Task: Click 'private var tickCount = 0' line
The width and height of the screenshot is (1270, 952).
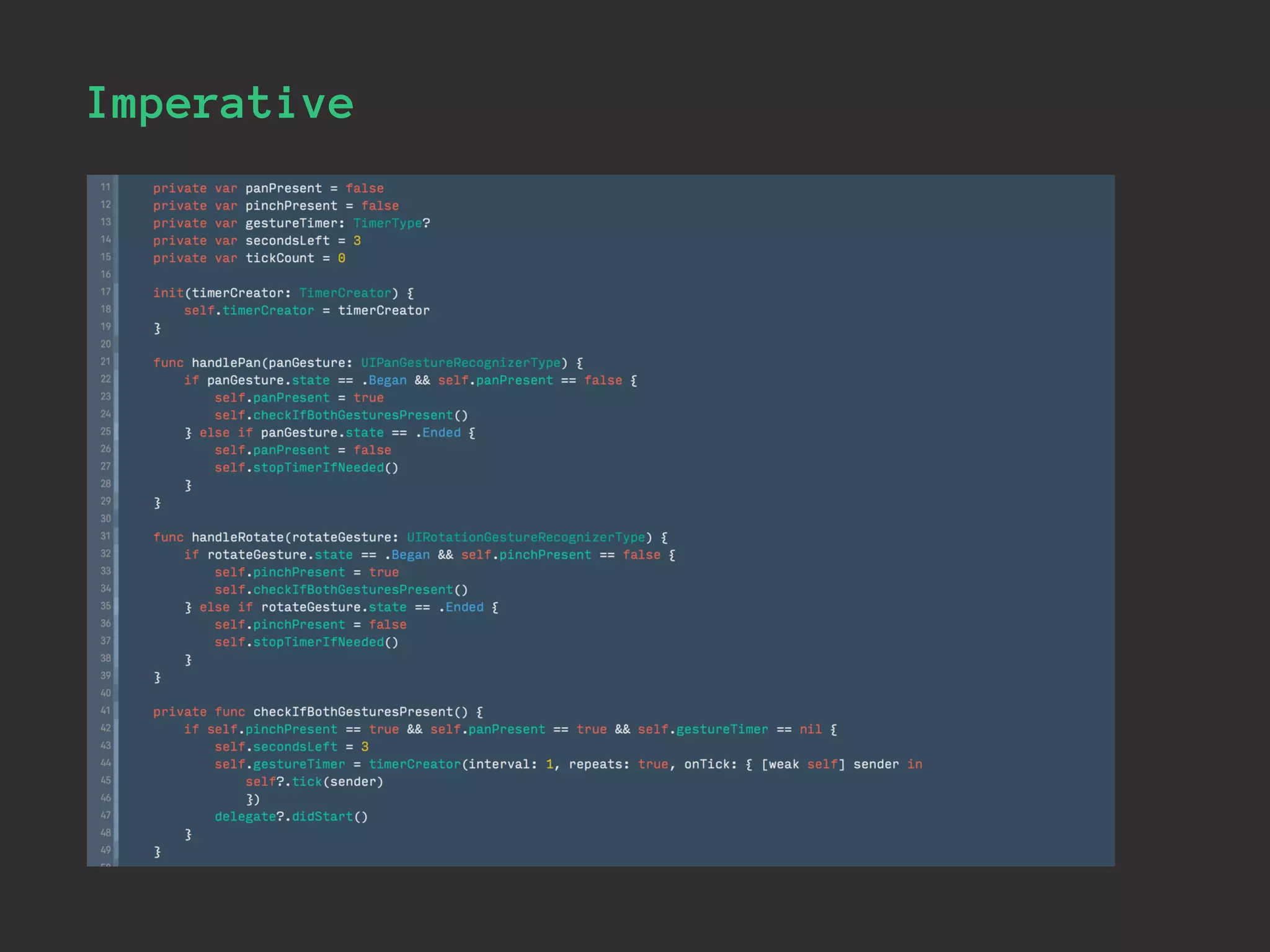Action: tap(249, 258)
